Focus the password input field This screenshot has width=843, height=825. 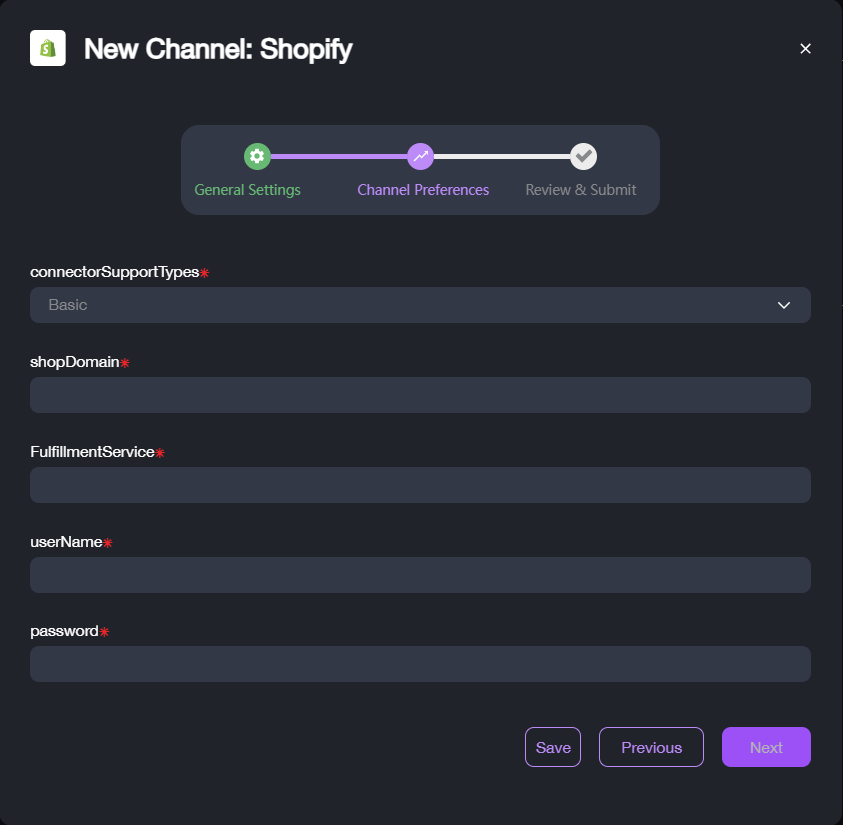(x=420, y=664)
